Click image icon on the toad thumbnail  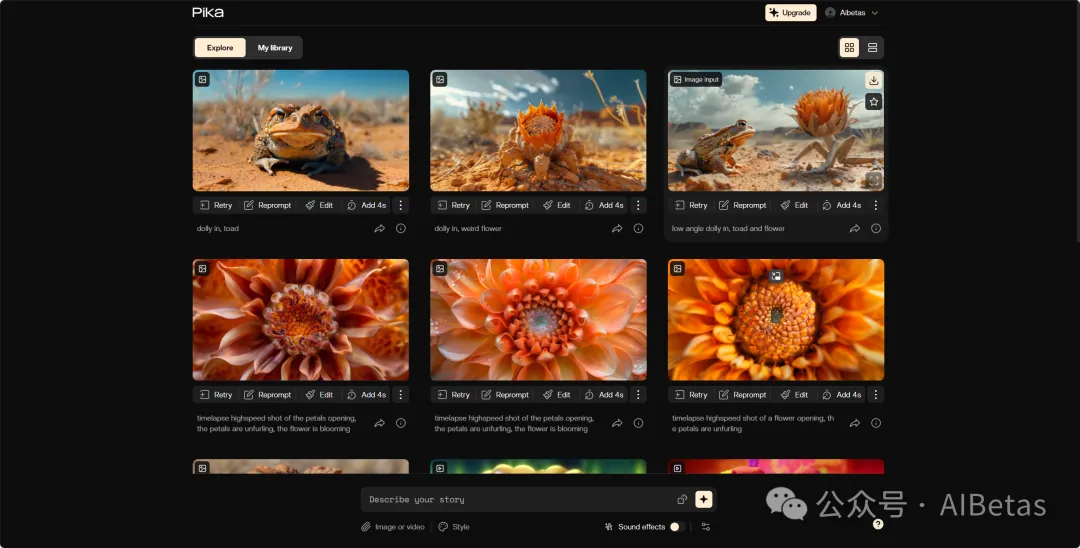coord(202,80)
